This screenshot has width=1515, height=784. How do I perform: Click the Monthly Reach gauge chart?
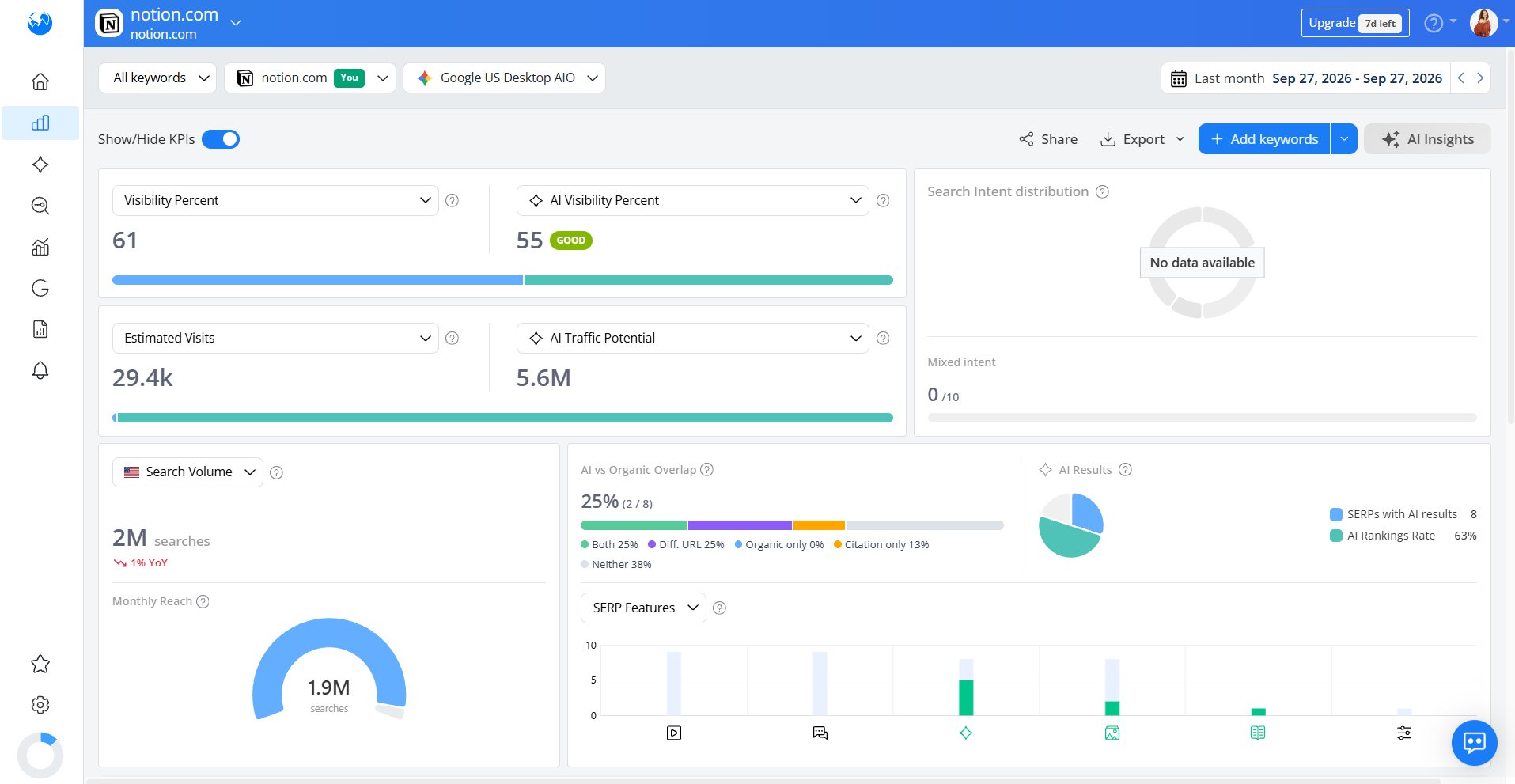coord(329,669)
